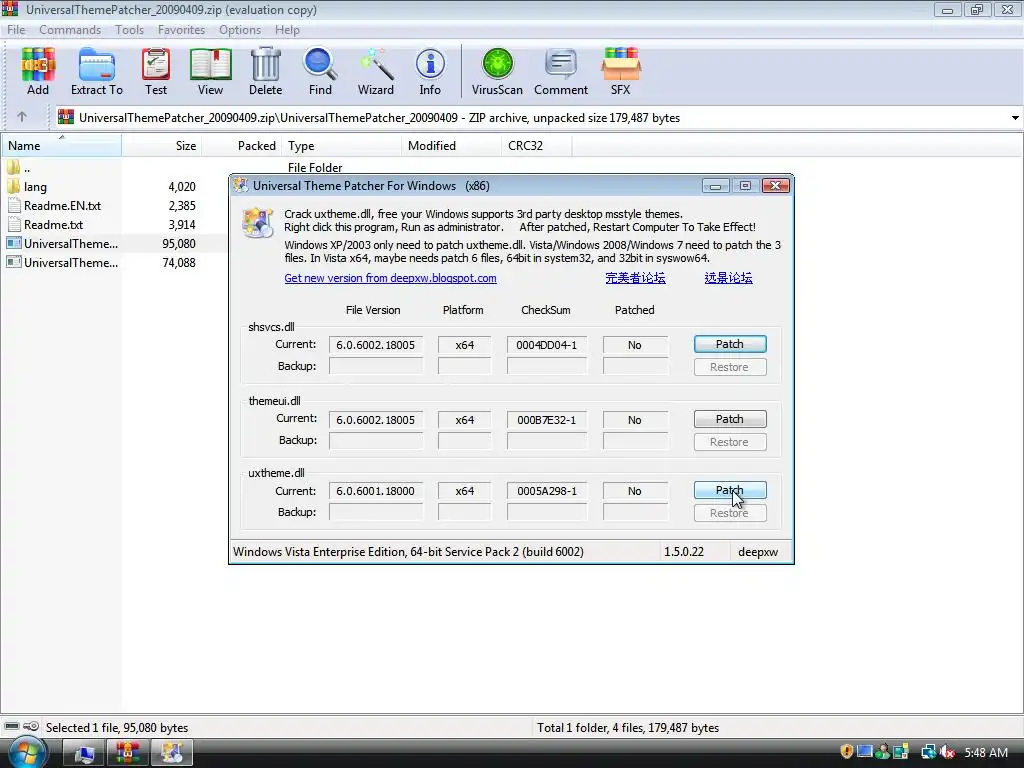
Task: Open the first Chinese forum link
Action: click(635, 278)
